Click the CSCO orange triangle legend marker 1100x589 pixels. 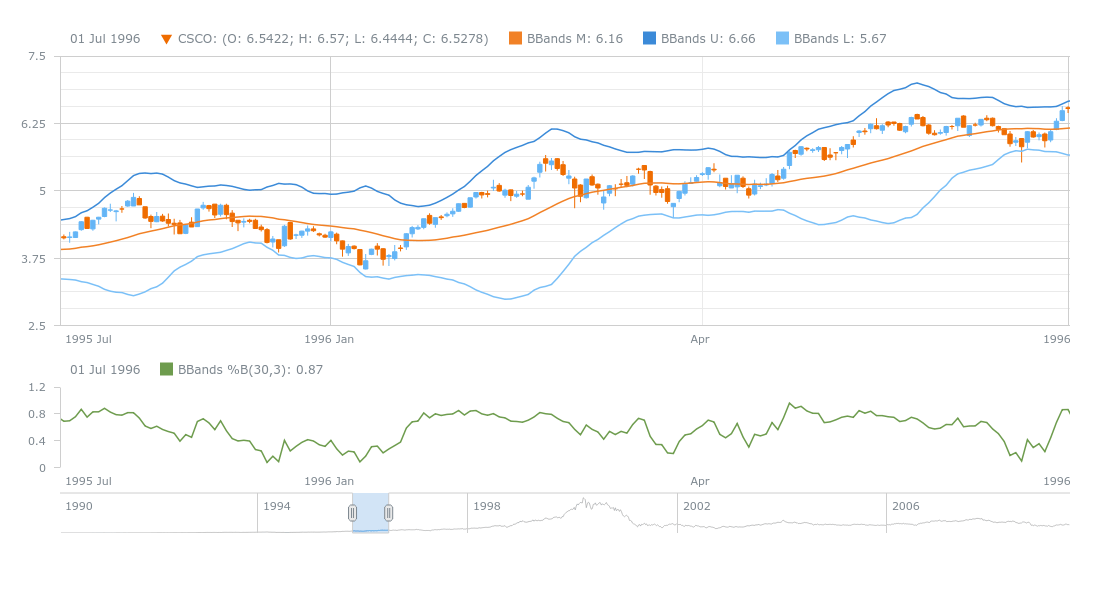pyautogui.click(x=166, y=39)
